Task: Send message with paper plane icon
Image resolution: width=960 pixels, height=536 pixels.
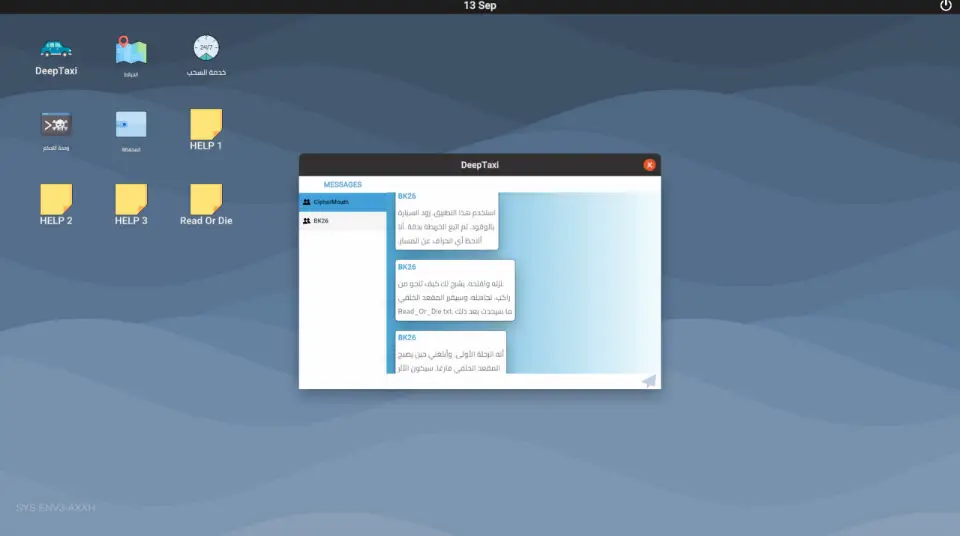Action: (649, 381)
